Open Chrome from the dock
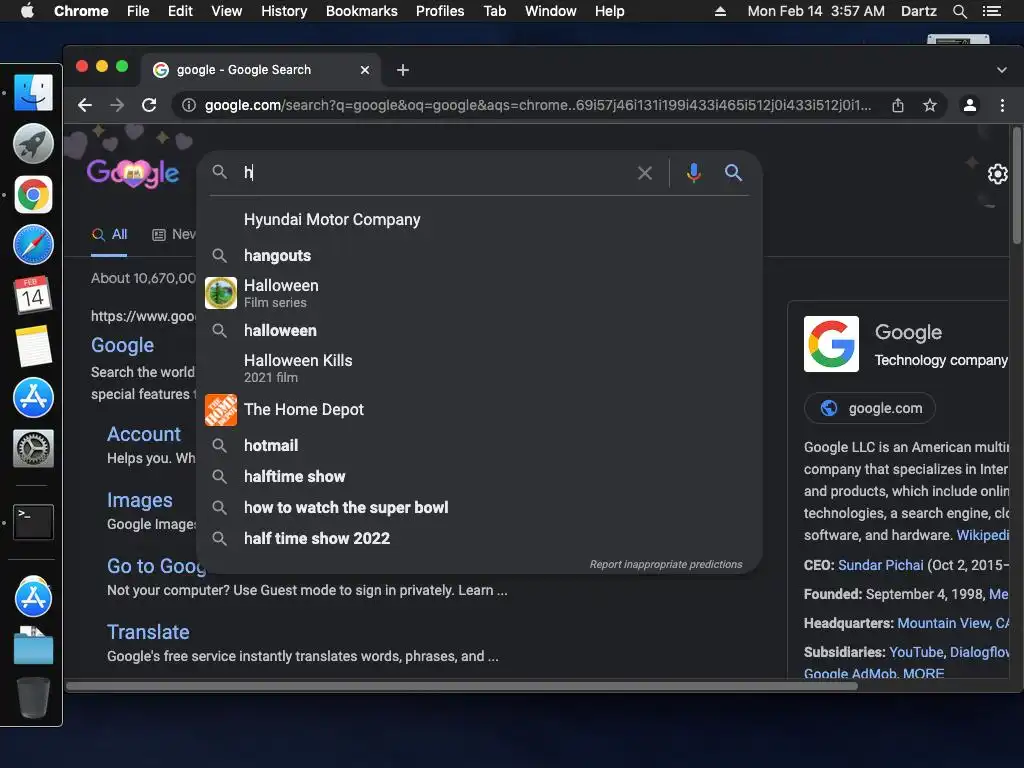 coord(33,195)
